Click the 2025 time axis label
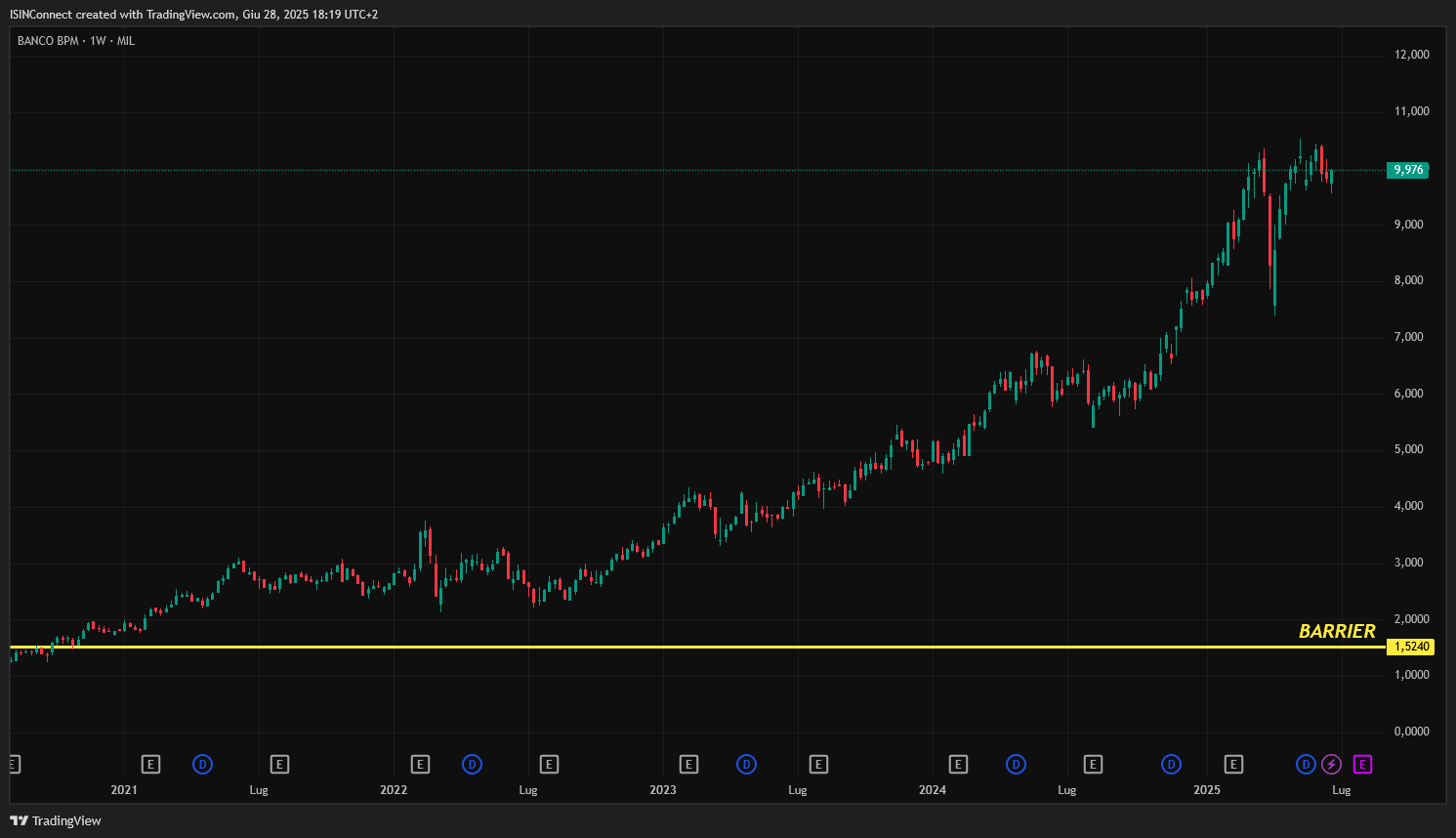This screenshot has width=1456, height=838. 1207,790
